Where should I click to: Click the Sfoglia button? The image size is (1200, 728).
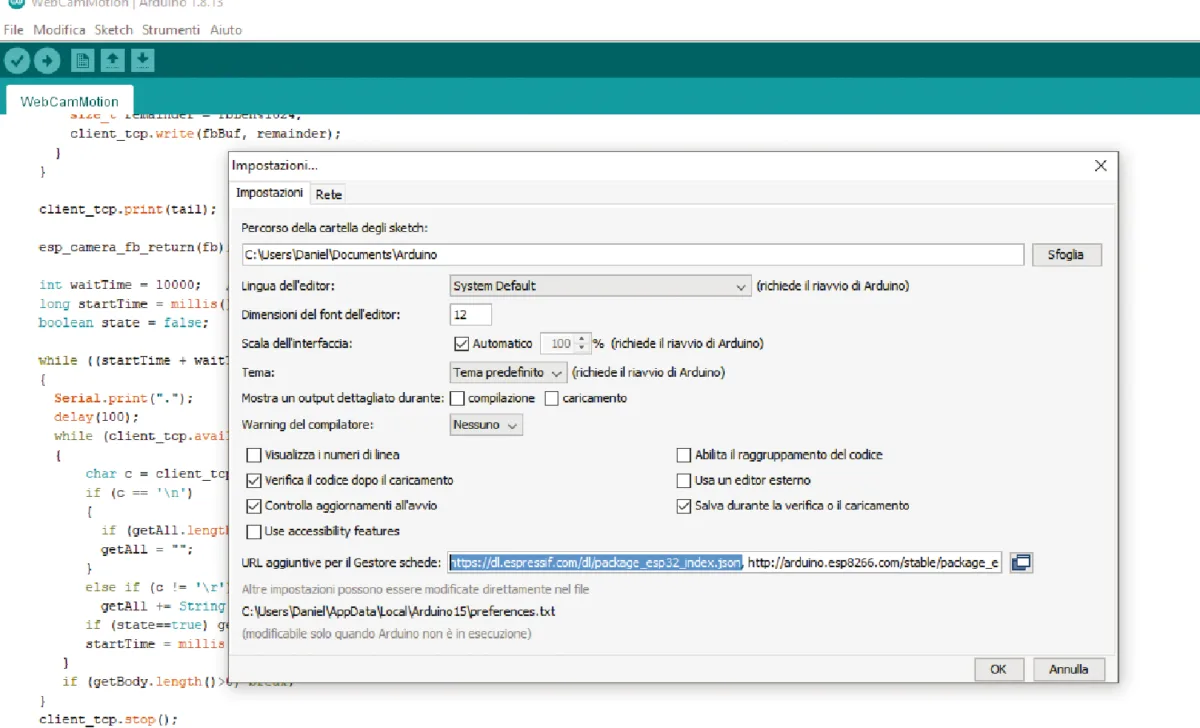pyautogui.click(x=1067, y=255)
